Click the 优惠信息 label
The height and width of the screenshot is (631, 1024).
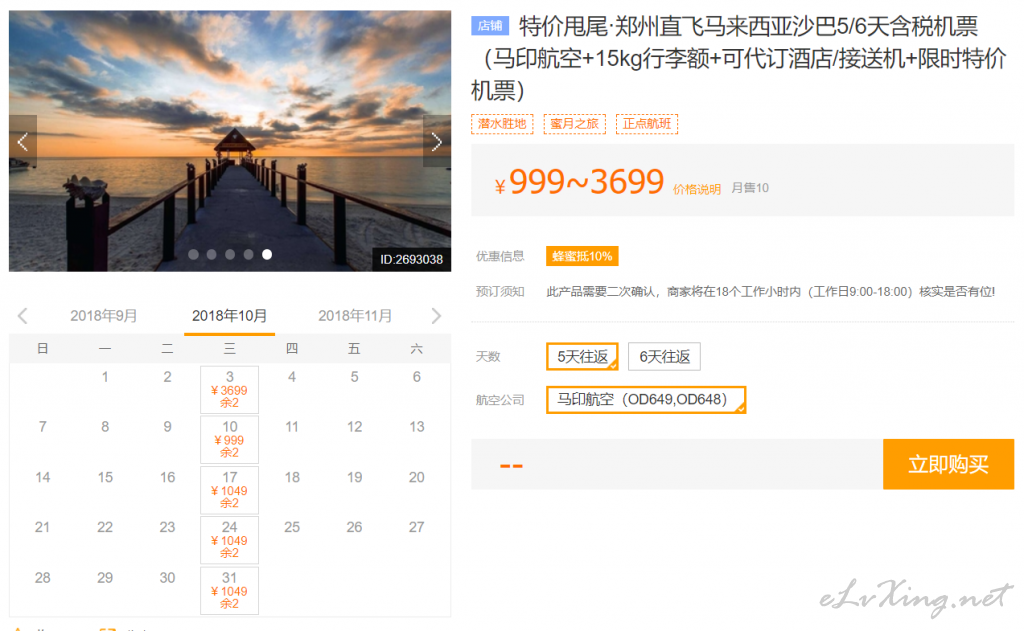(500, 256)
